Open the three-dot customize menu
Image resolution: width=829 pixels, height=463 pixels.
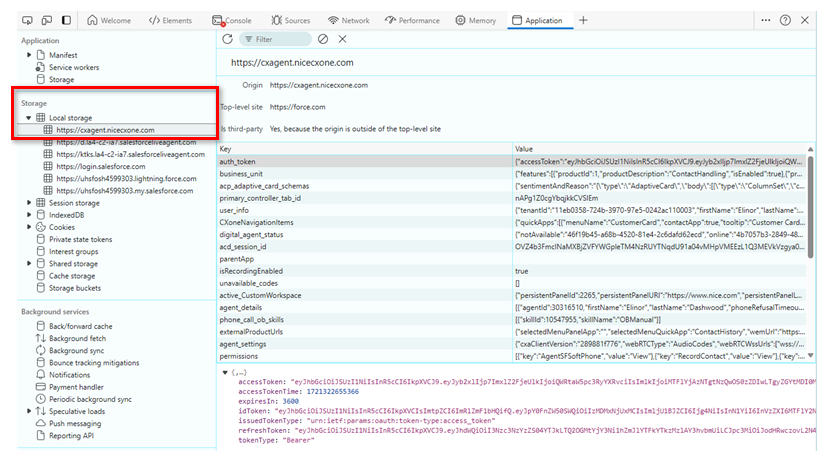click(x=766, y=20)
